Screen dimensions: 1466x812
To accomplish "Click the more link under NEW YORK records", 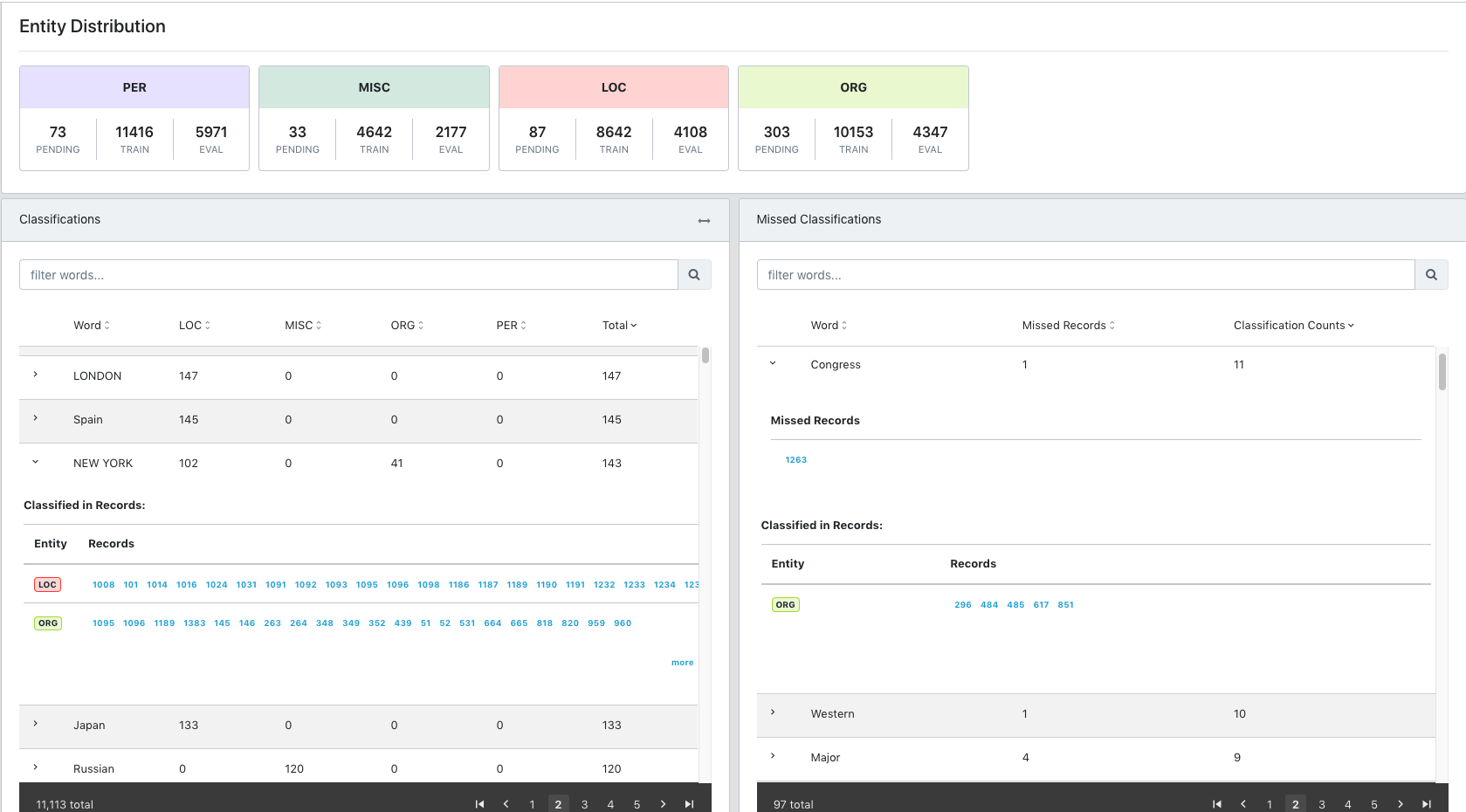I will coord(682,663).
